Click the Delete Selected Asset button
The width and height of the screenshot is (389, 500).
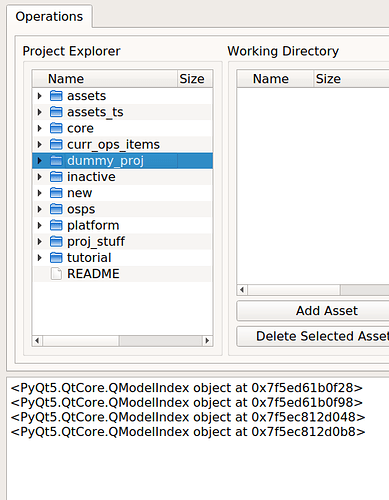(x=322, y=336)
